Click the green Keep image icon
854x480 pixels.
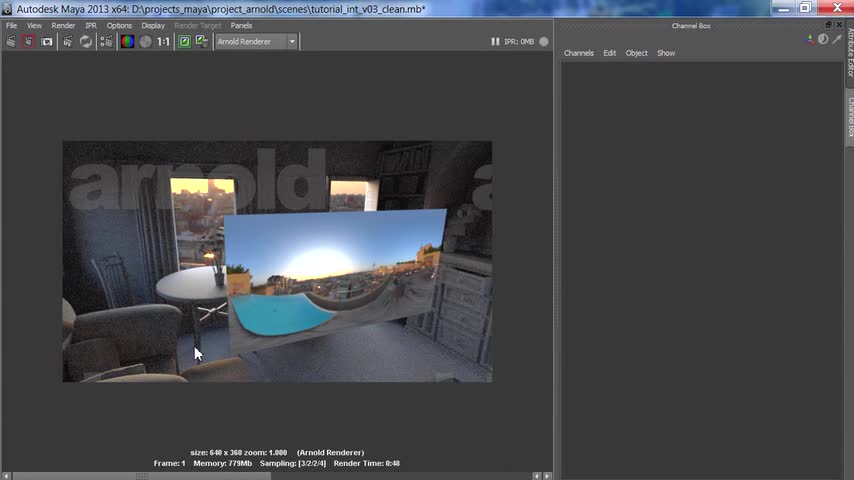click(x=185, y=41)
